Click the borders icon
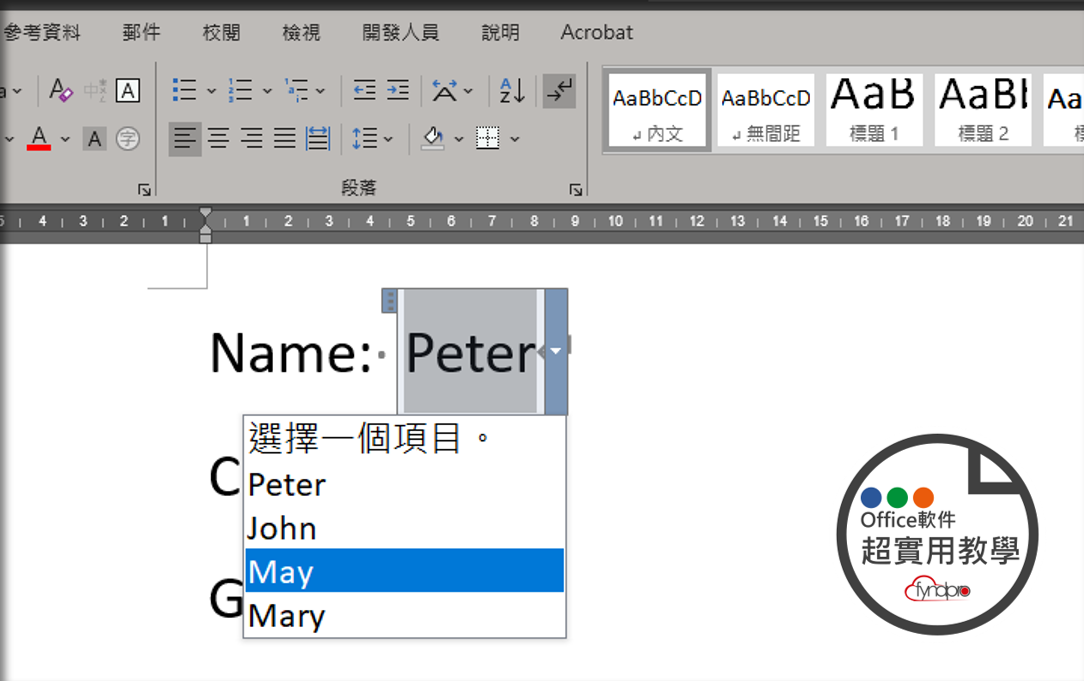Image resolution: width=1084 pixels, height=681 pixels. pyautogui.click(x=488, y=138)
